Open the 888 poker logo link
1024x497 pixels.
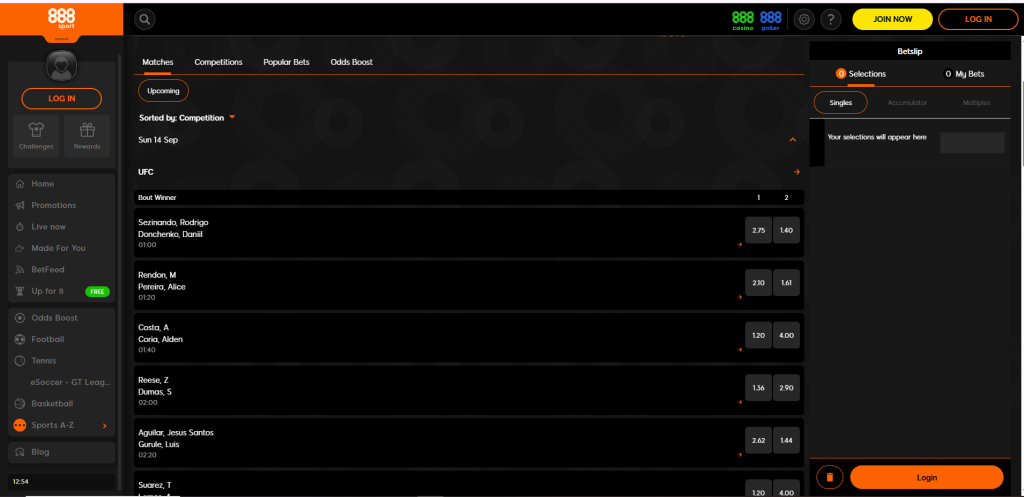tap(771, 19)
